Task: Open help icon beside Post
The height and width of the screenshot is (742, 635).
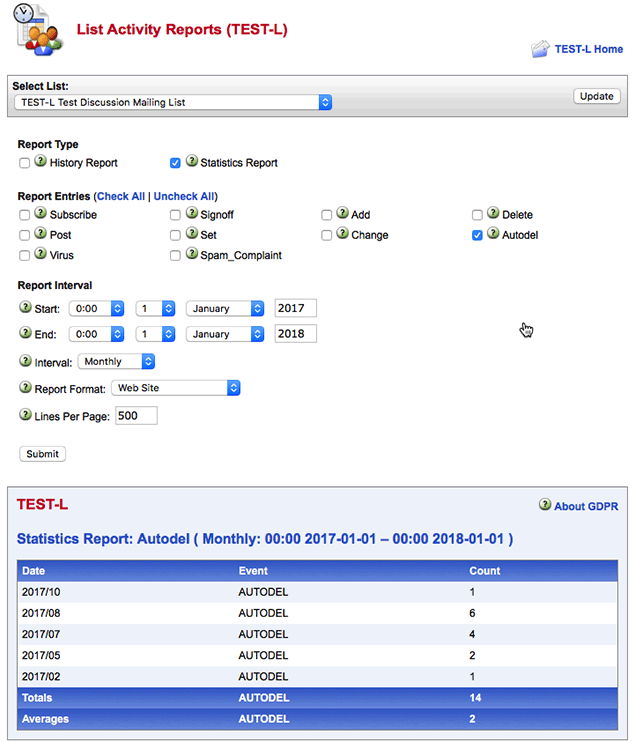Action: point(41,233)
